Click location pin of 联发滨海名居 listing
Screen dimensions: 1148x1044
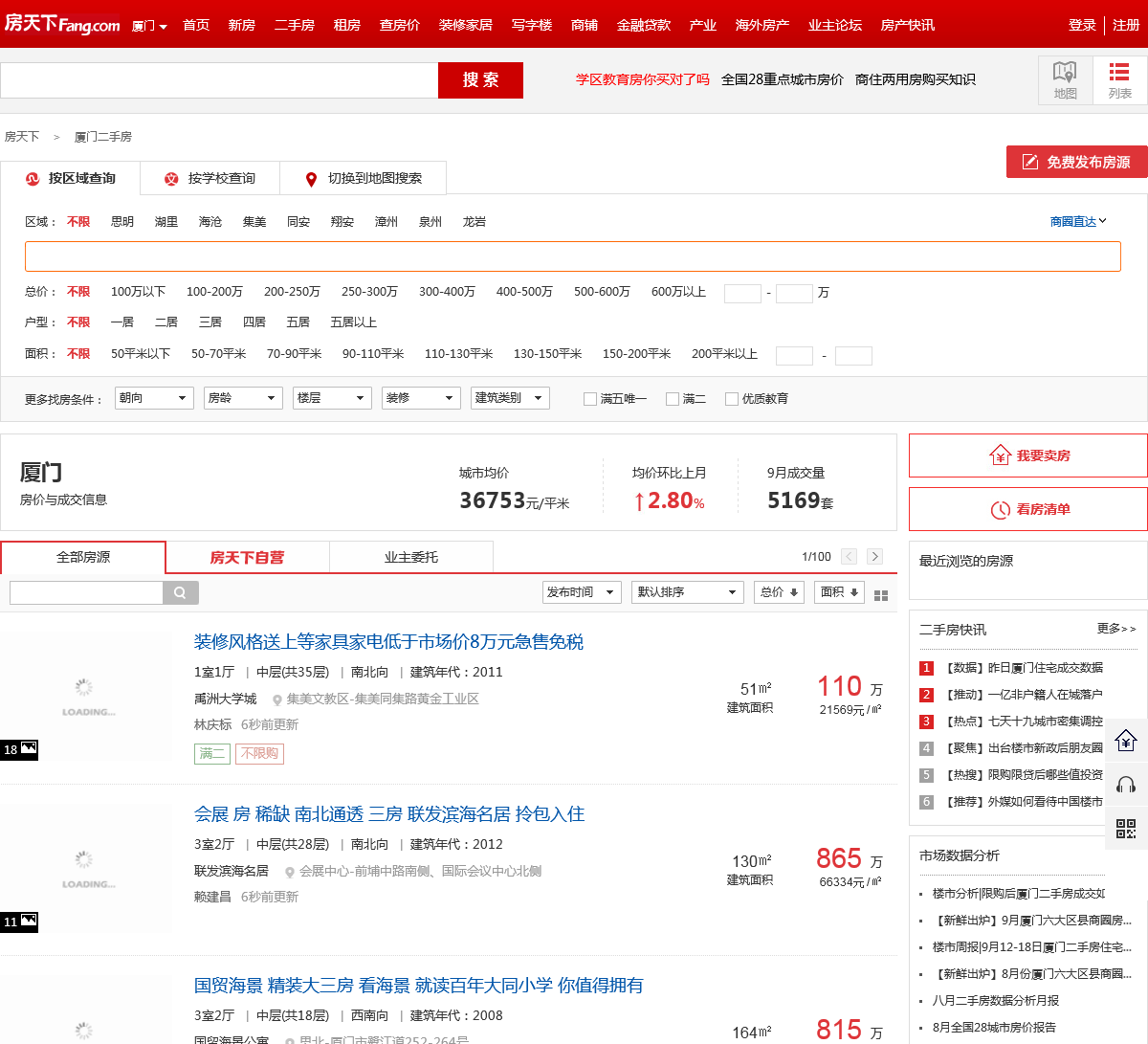290,872
